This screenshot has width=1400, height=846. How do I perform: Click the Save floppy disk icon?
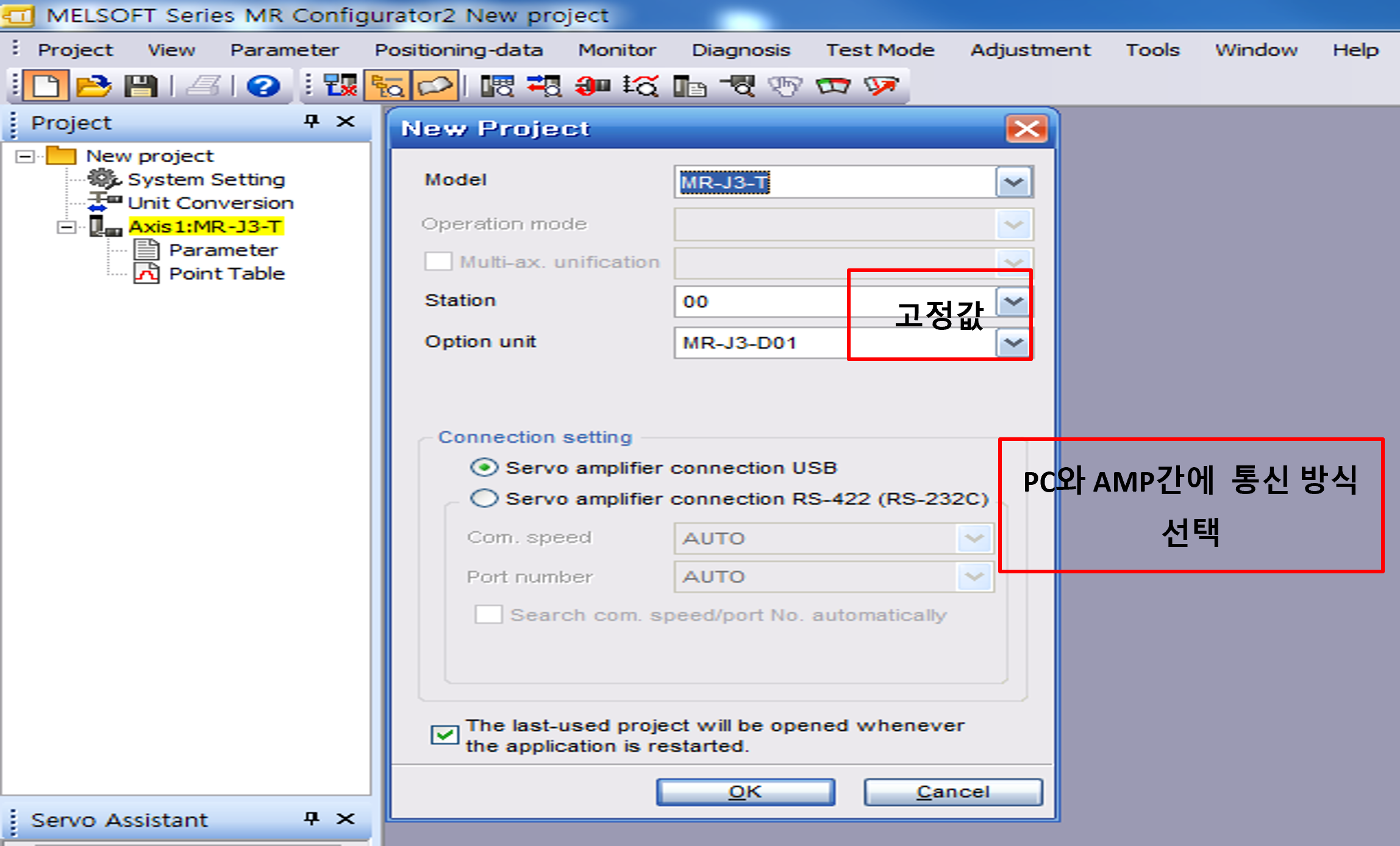click(x=141, y=85)
